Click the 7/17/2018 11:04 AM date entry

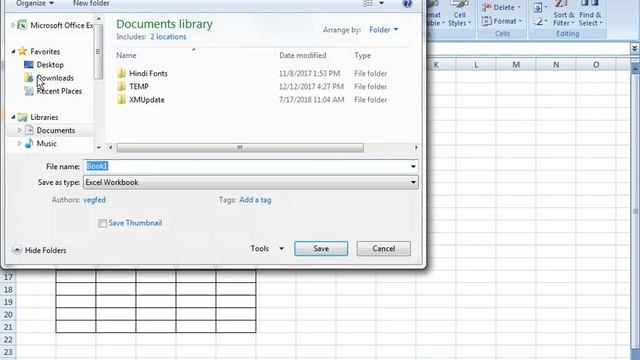point(312,100)
